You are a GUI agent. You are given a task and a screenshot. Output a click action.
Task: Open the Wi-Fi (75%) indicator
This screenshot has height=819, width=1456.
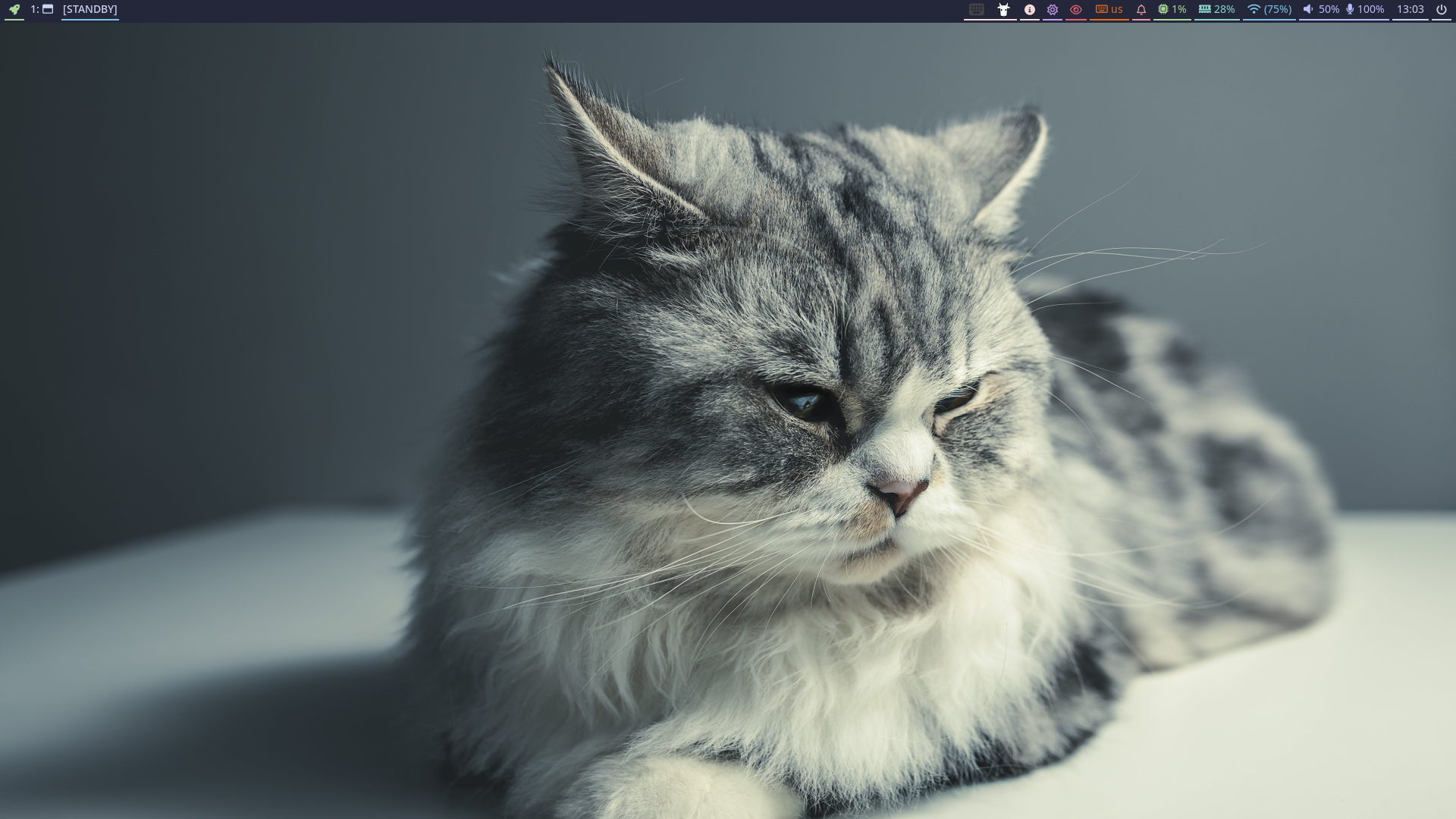click(x=1269, y=10)
